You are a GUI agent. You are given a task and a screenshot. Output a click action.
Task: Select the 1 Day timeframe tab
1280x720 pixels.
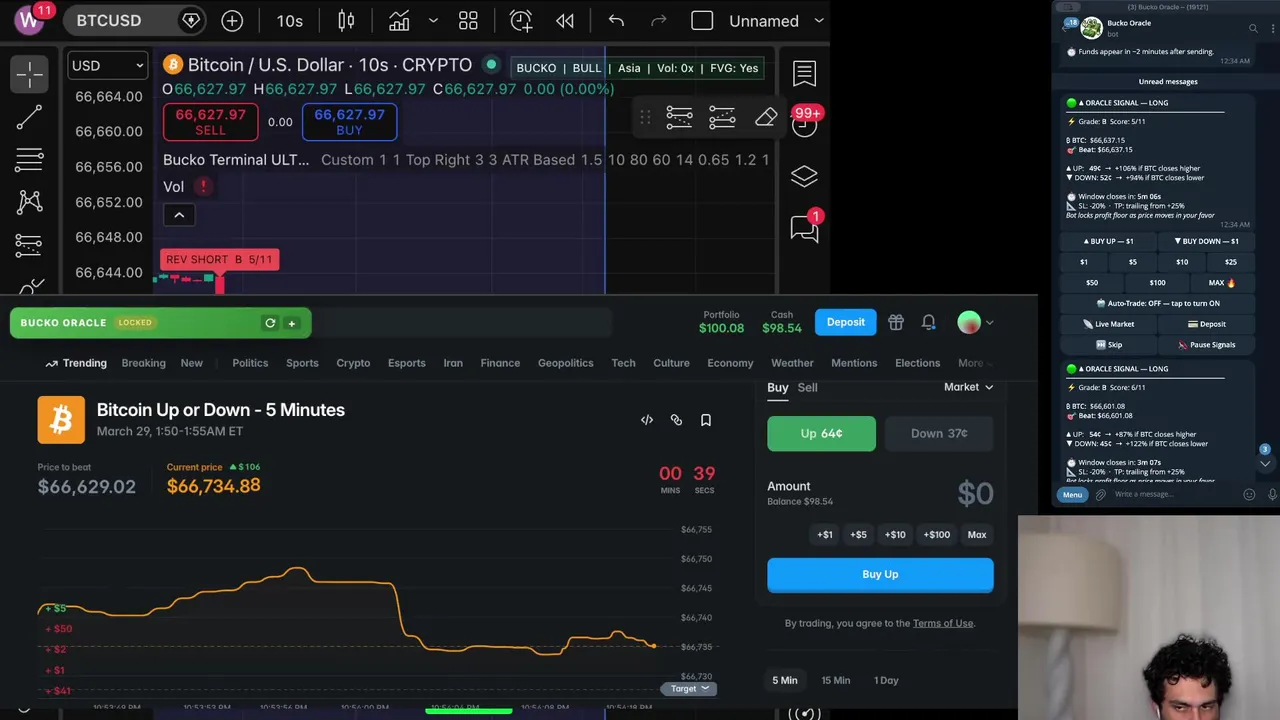[886, 680]
